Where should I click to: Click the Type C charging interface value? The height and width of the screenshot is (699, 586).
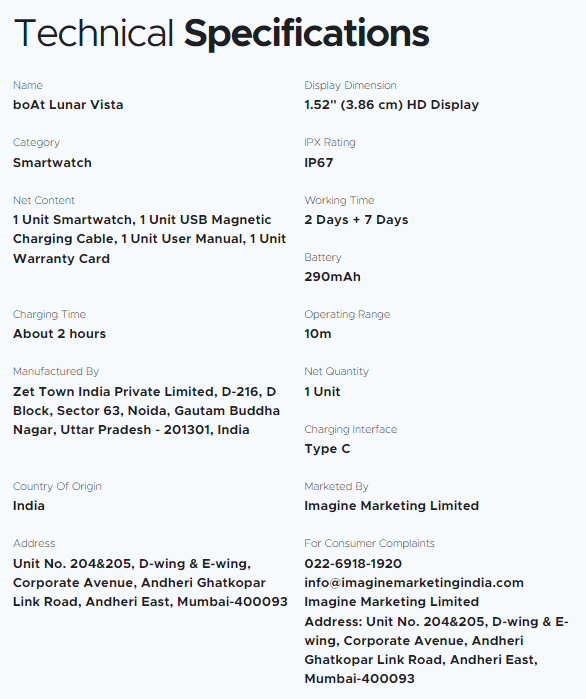tap(328, 449)
